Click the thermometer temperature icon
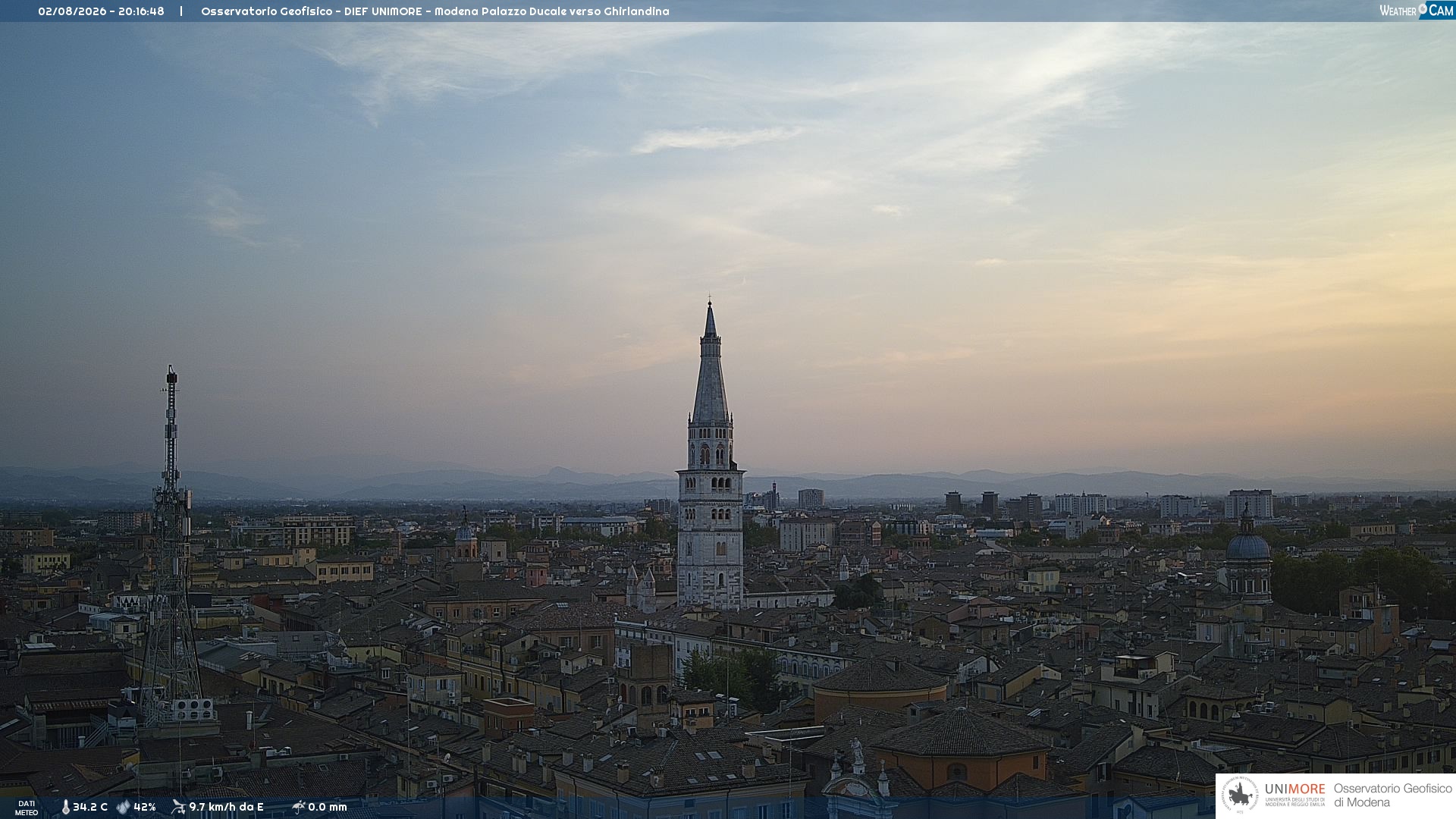This screenshot has height=819, width=1456. pos(66,807)
